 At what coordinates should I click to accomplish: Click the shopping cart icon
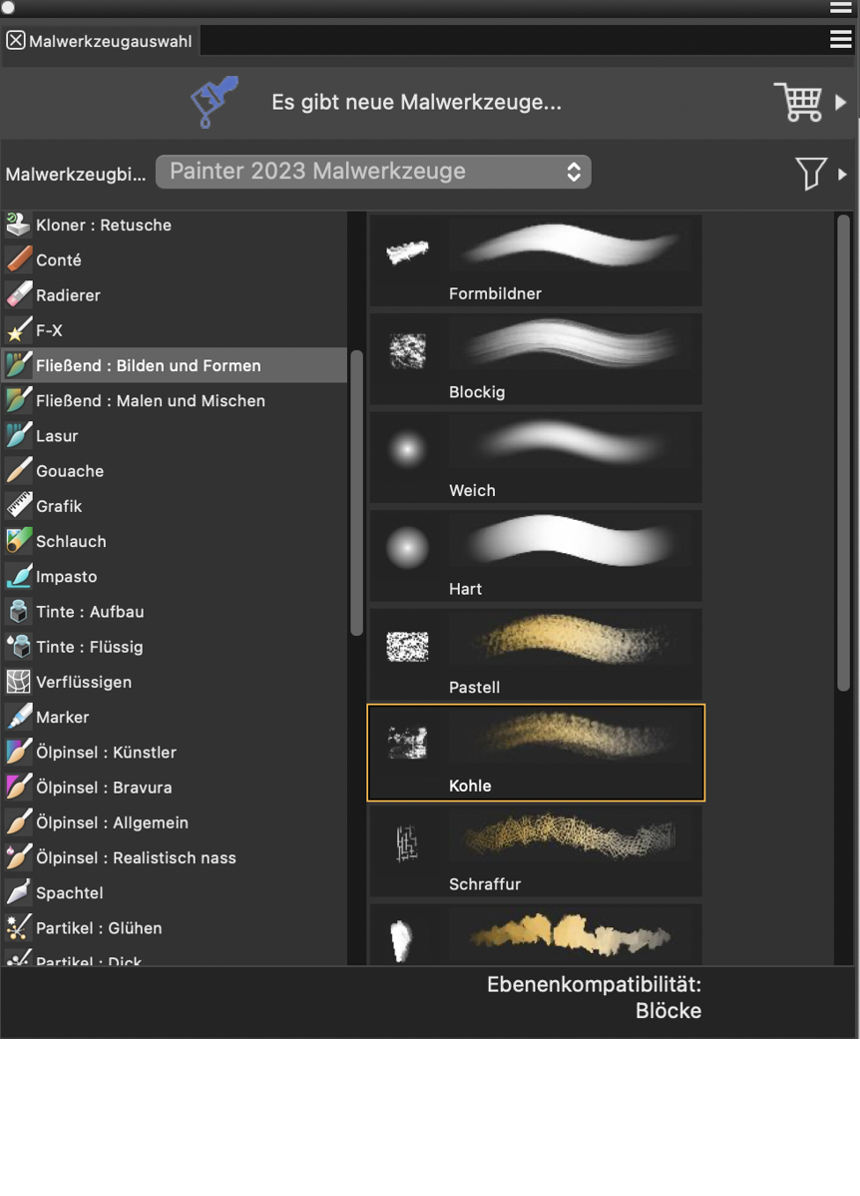[x=798, y=102]
